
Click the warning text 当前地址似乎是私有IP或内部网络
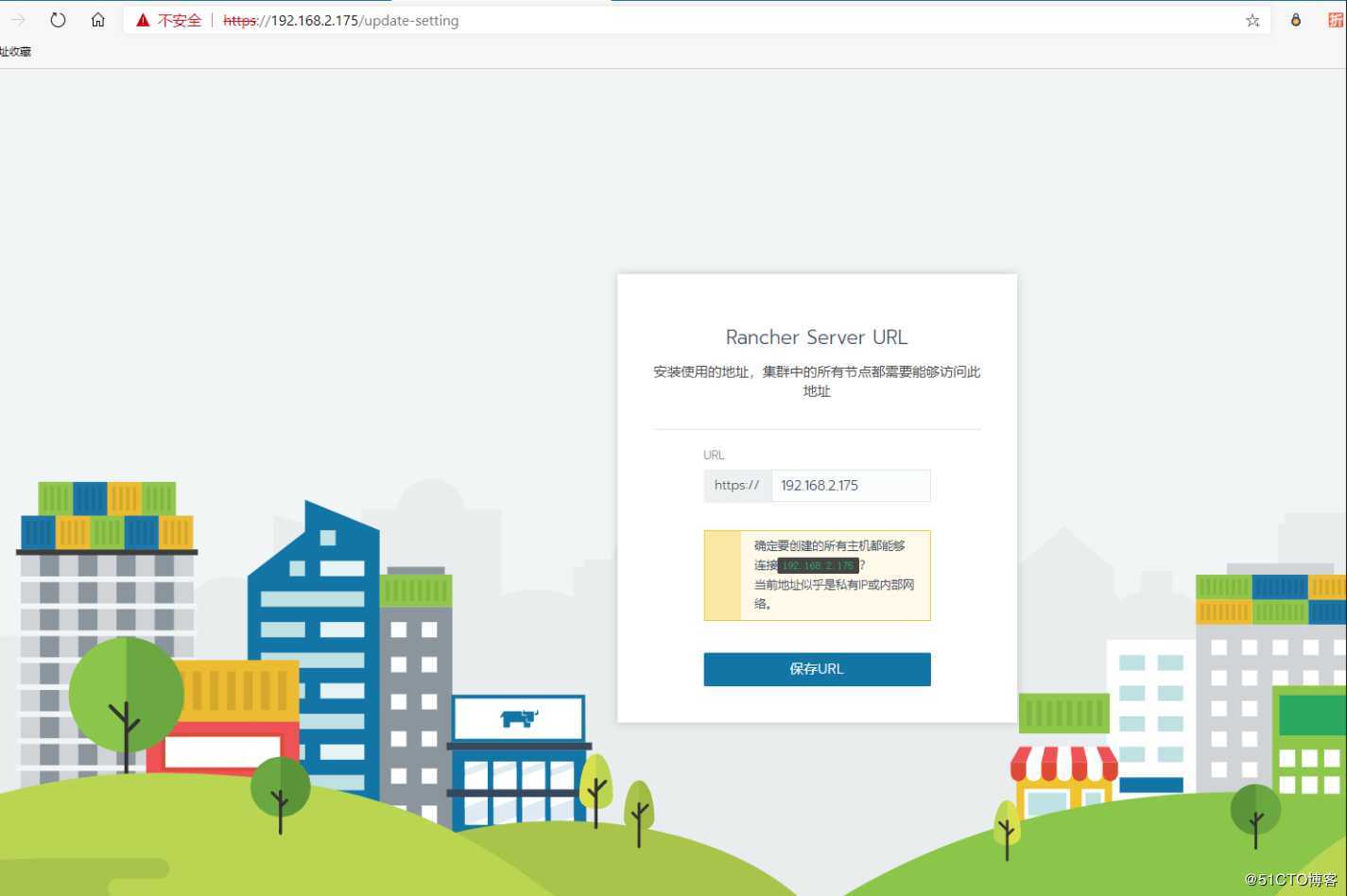(834, 594)
